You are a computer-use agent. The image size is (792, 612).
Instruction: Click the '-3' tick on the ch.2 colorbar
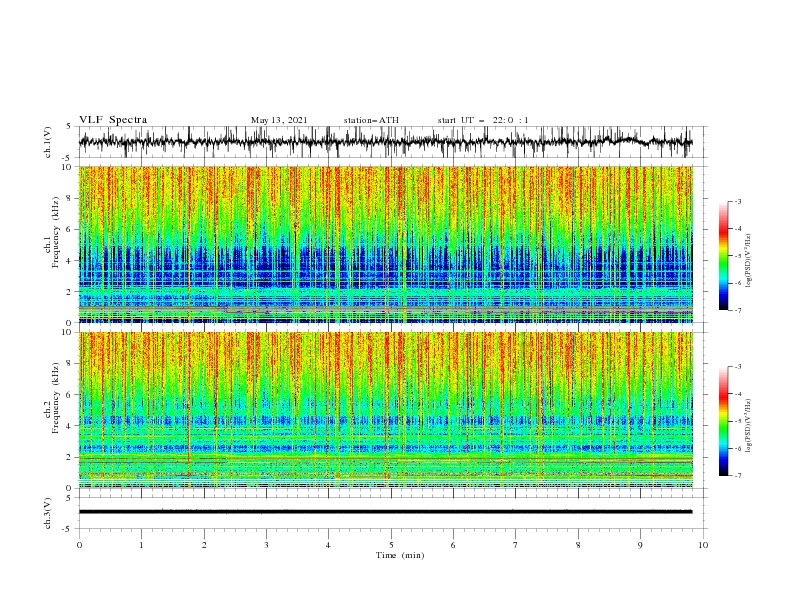click(738, 367)
